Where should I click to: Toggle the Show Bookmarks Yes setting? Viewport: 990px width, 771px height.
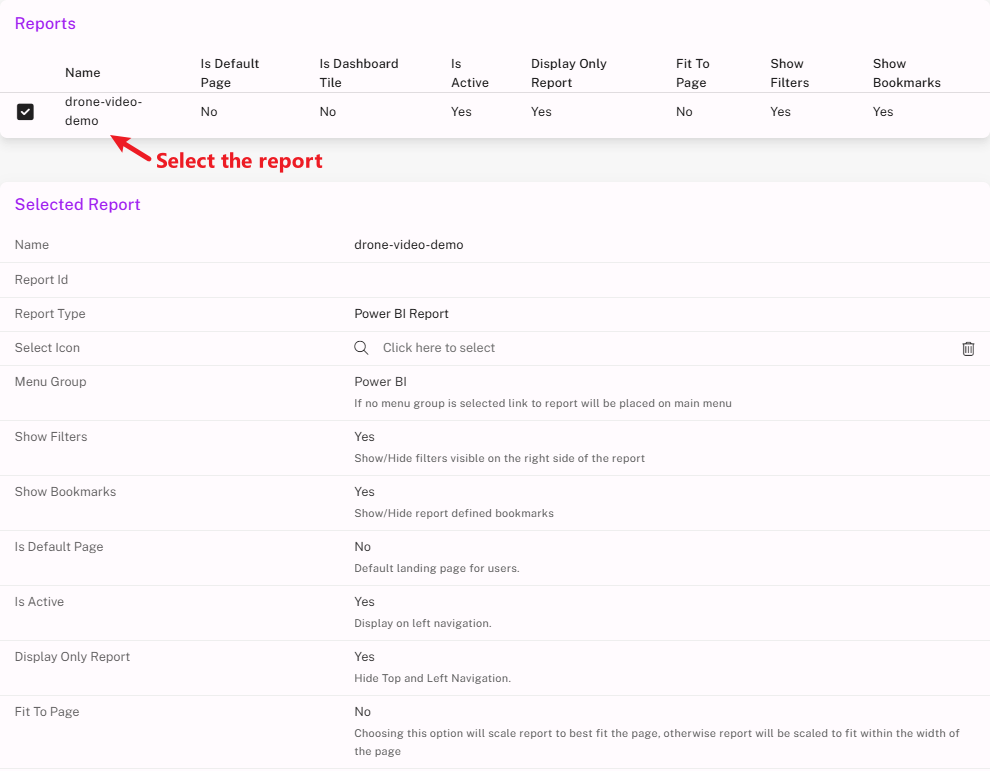point(364,492)
